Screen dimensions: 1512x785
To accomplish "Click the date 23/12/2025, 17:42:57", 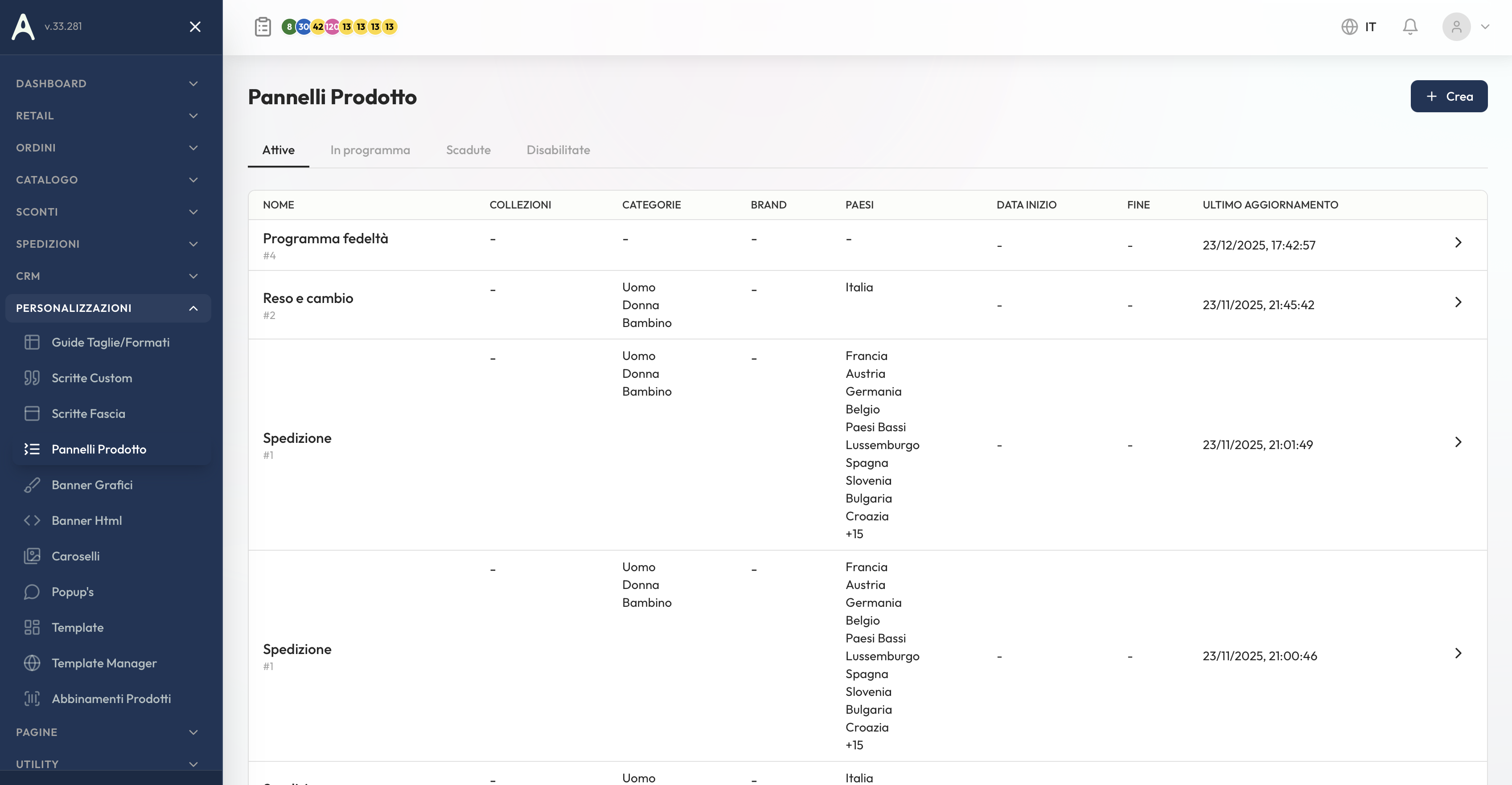I will (x=1259, y=245).
